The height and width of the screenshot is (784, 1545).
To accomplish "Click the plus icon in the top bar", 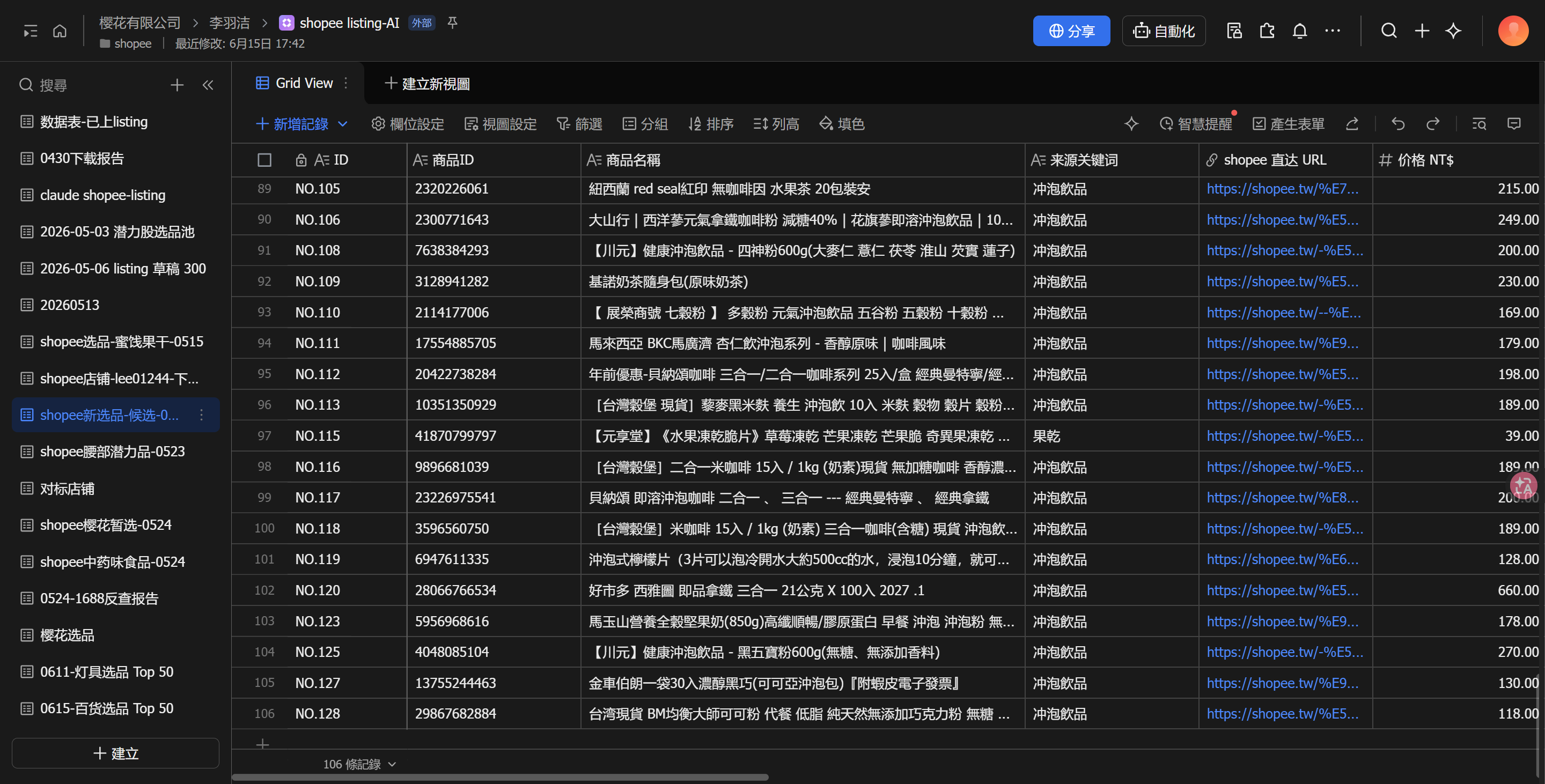I will [1422, 31].
